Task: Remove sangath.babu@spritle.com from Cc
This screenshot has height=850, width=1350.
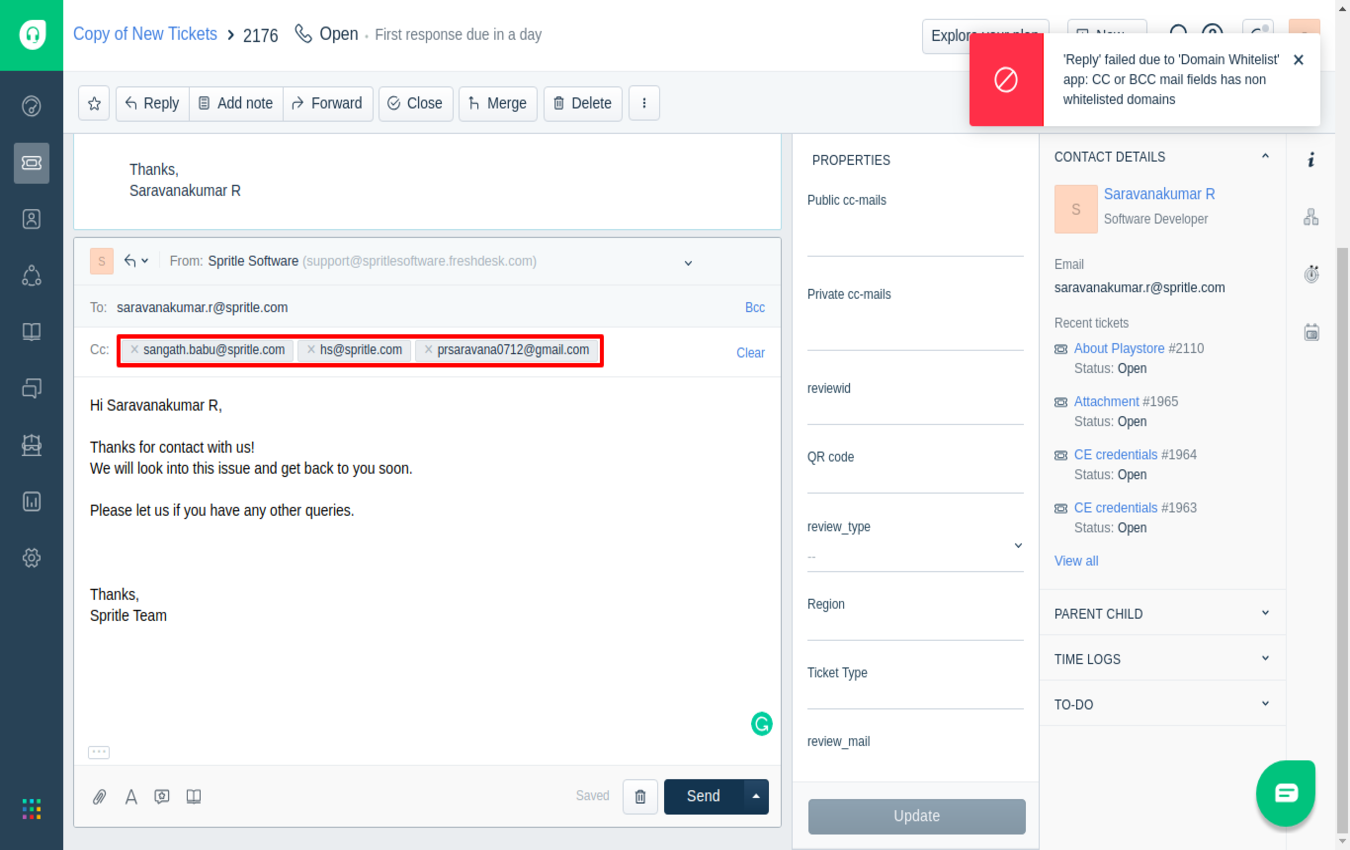Action: click(135, 350)
